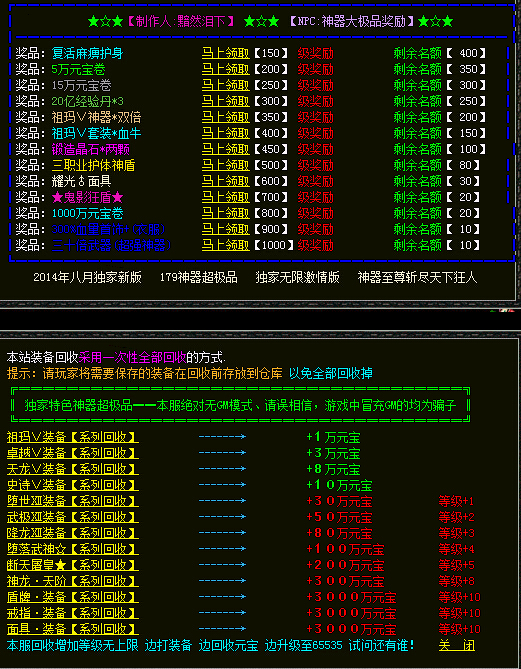The height and width of the screenshot is (669, 521).
Task: Click the +8万元宝 reward value
Action: point(333,469)
